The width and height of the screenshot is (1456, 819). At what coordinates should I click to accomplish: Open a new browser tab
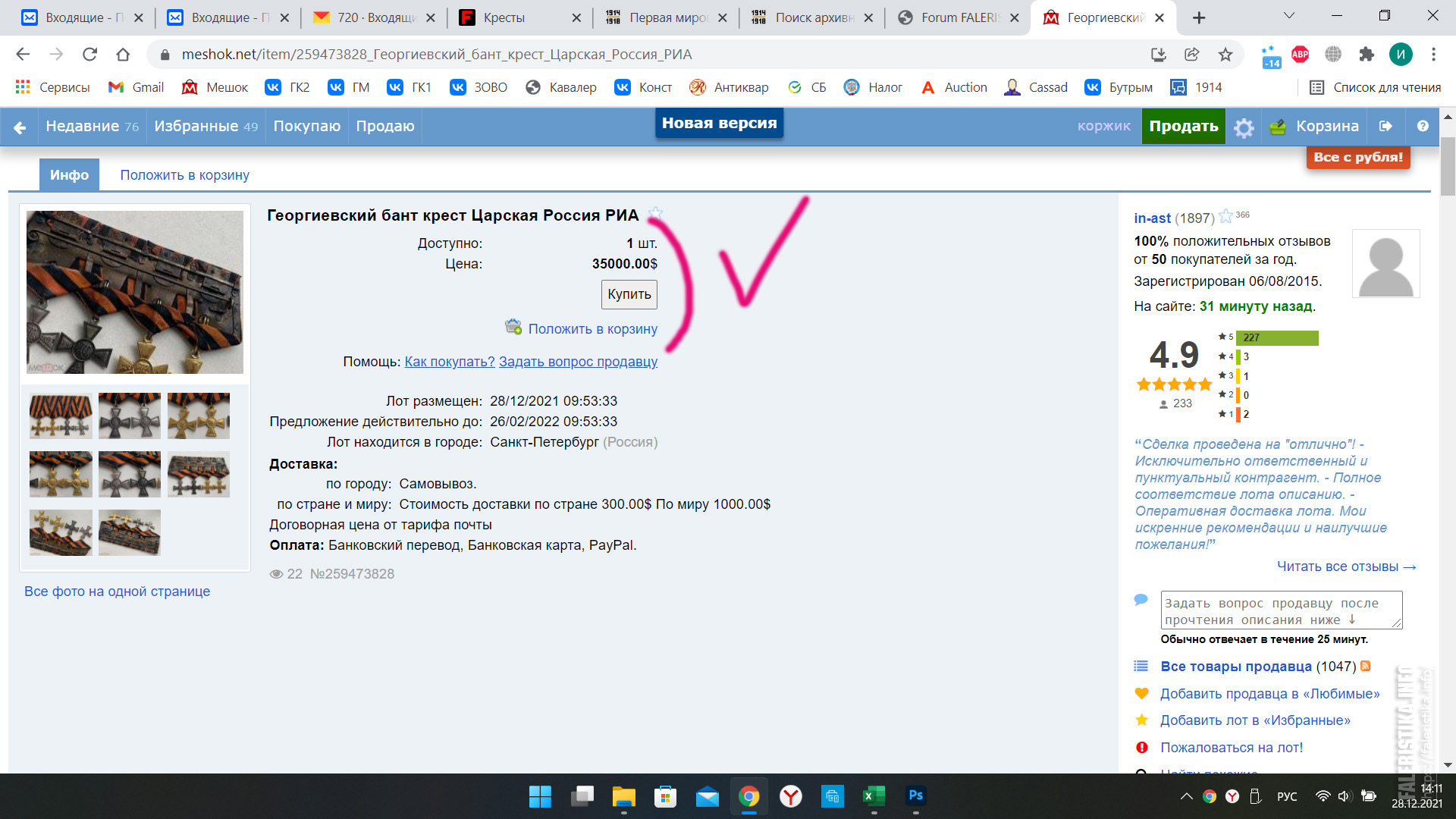pyautogui.click(x=1199, y=17)
